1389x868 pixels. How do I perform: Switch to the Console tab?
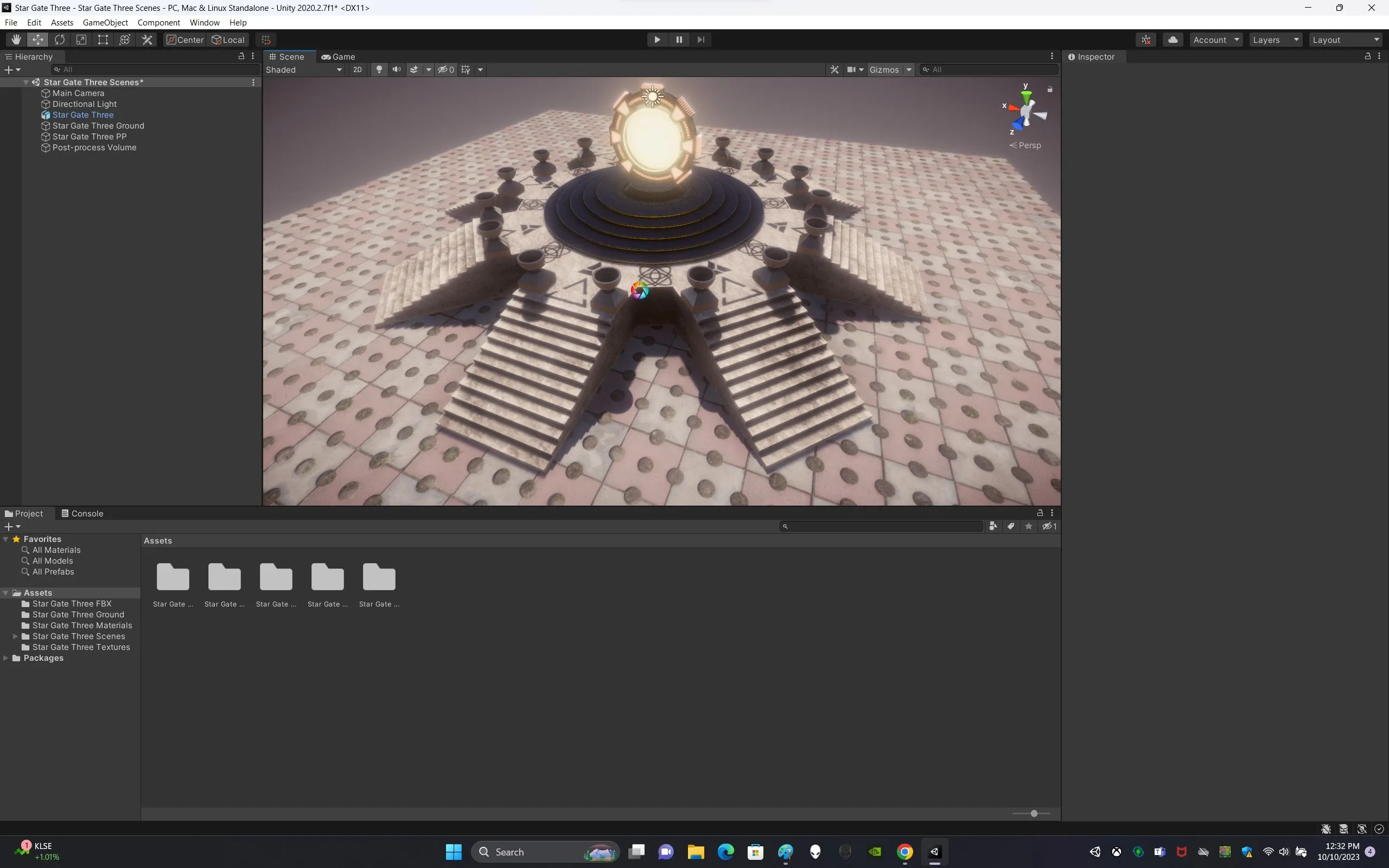coord(82,513)
